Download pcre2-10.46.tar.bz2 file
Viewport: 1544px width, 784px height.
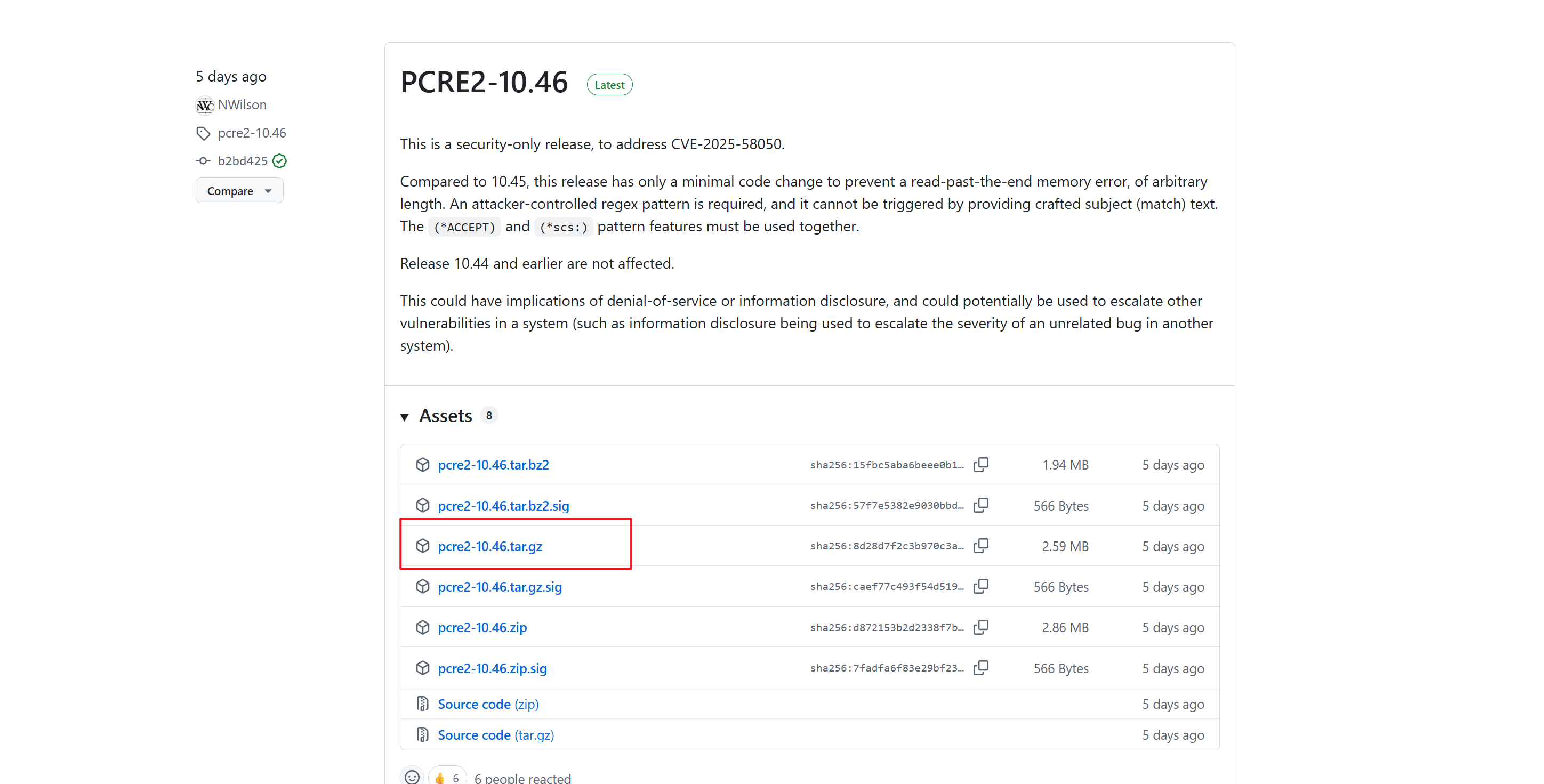pos(493,465)
